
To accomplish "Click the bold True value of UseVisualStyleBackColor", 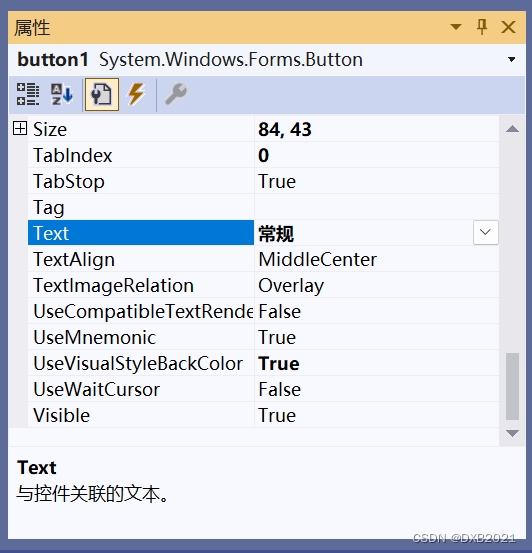I will (279, 364).
